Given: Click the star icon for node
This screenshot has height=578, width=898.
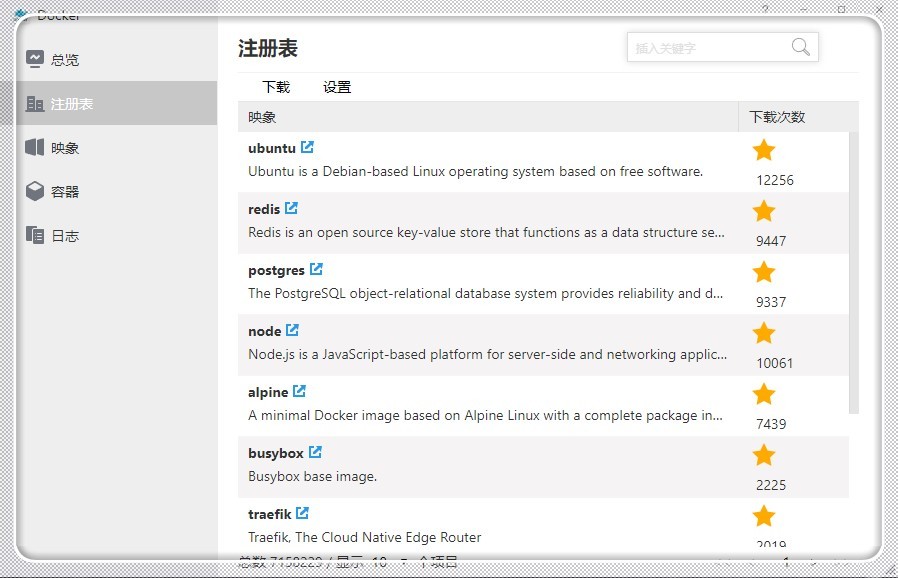Looking at the screenshot, I should pos(764,333).
